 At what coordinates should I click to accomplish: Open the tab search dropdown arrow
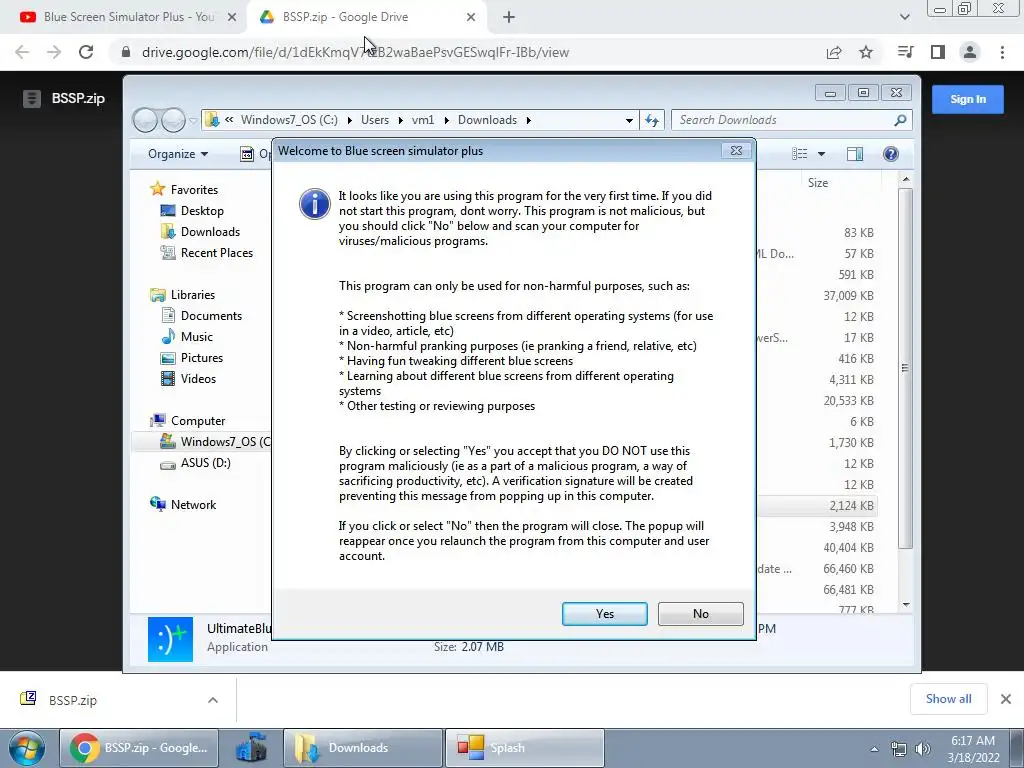click(904, 17)
